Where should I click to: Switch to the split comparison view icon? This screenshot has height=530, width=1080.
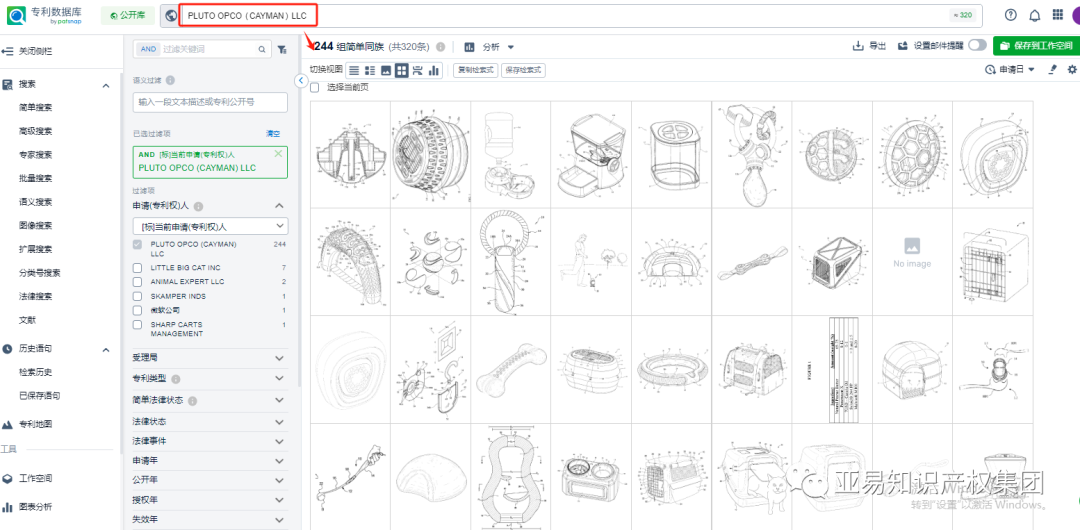coord(417,70)
